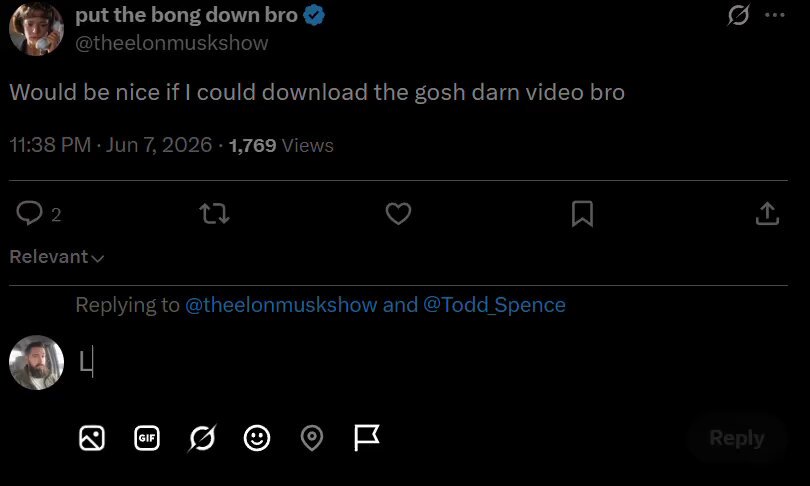
Task: Click the Grok icon beside the more options
Action: [739, 15]
